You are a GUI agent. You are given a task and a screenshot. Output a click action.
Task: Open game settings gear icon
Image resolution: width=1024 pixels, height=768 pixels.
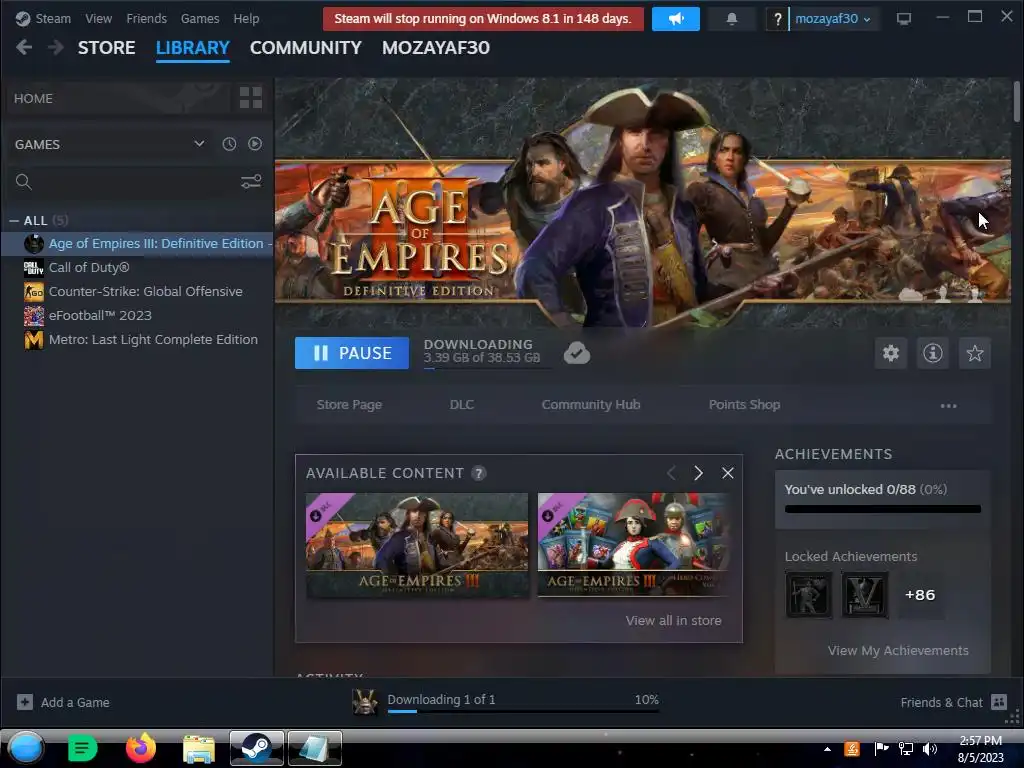pyautogui.click(x=891, y=353)
